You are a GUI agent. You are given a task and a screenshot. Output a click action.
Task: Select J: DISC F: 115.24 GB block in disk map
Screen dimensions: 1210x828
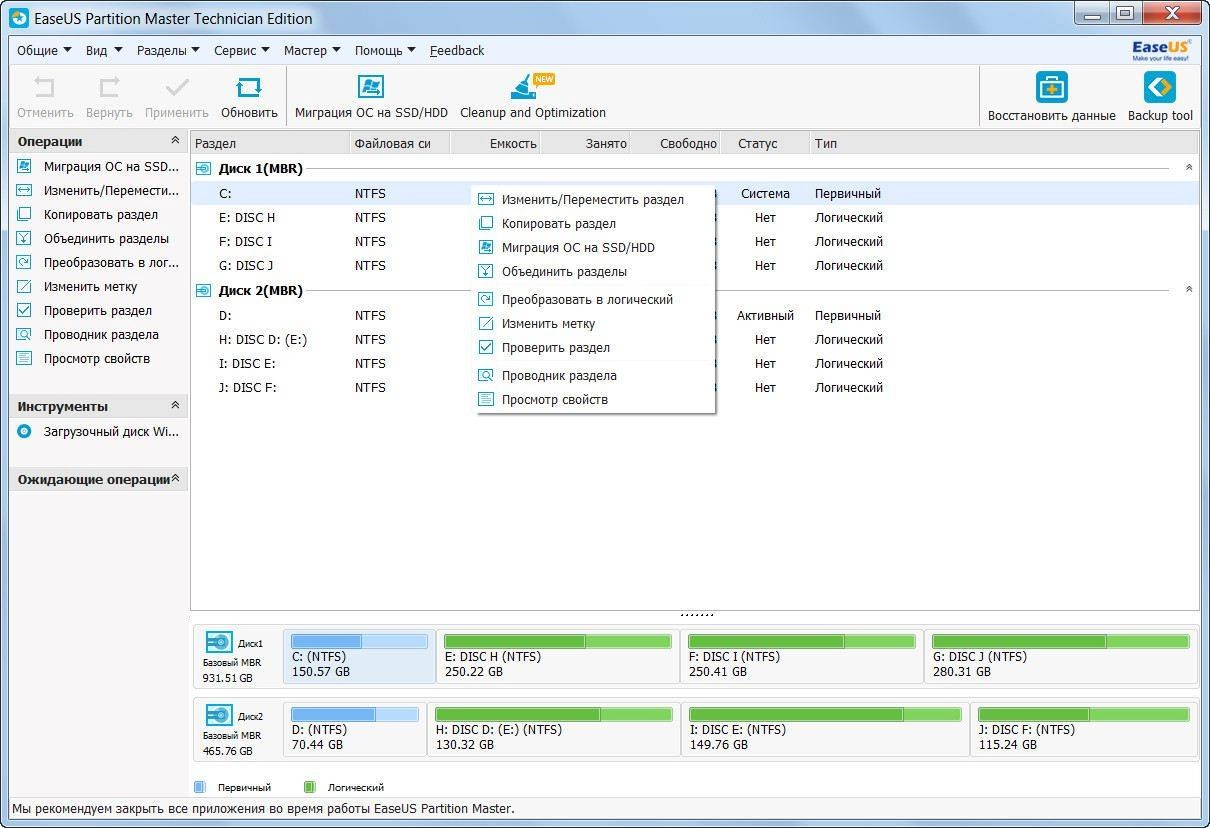tap(1083, 729)
